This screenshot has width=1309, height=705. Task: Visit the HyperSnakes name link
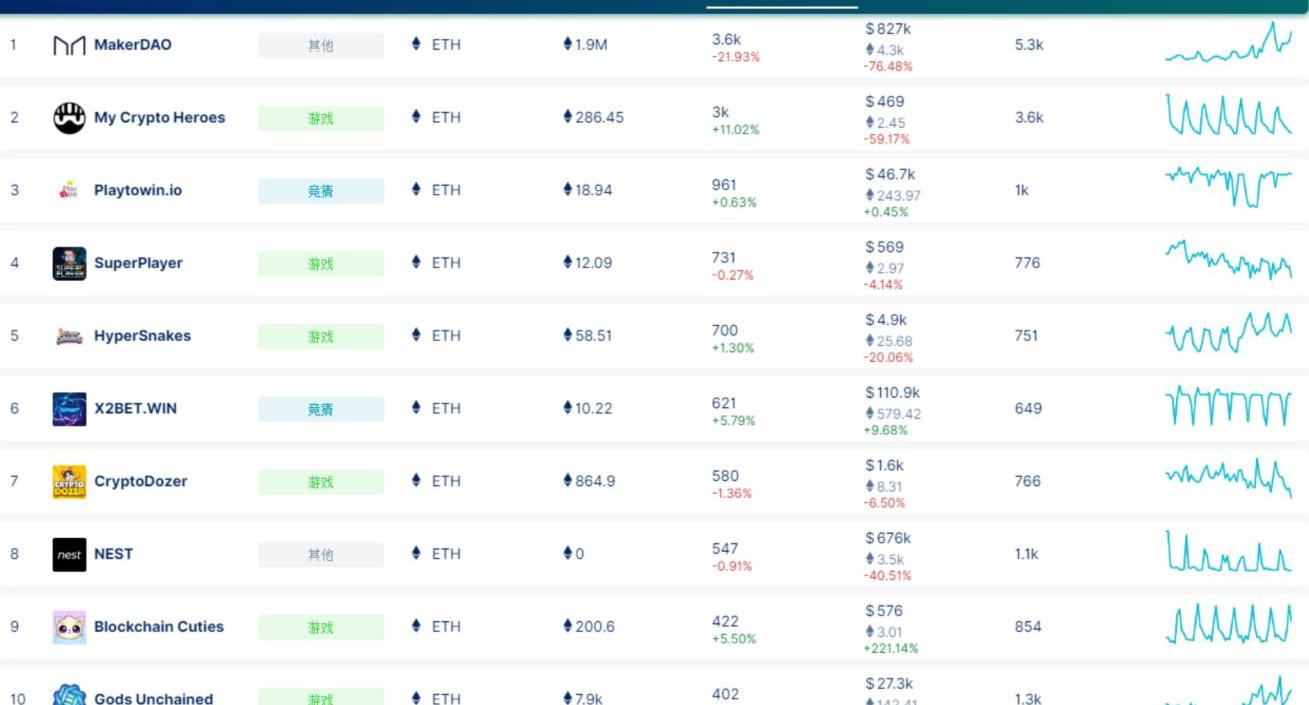[x=142, y=336]
